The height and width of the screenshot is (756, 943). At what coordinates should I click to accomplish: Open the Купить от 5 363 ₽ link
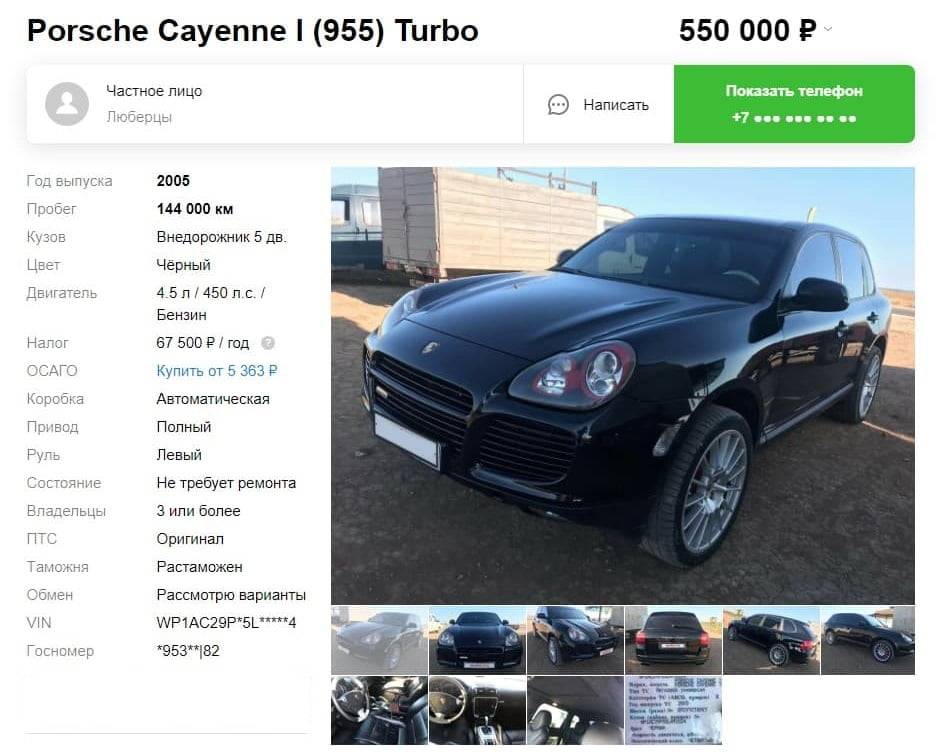(x=217, y=371)
